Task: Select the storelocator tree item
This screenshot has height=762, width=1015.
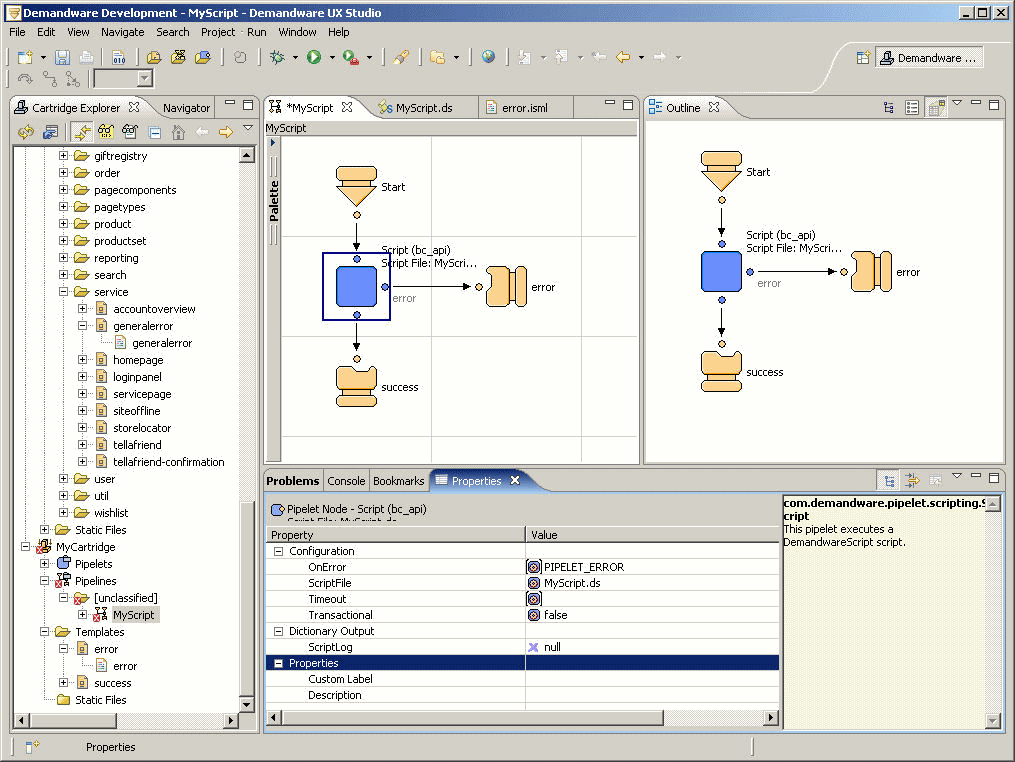Action: 142,428
